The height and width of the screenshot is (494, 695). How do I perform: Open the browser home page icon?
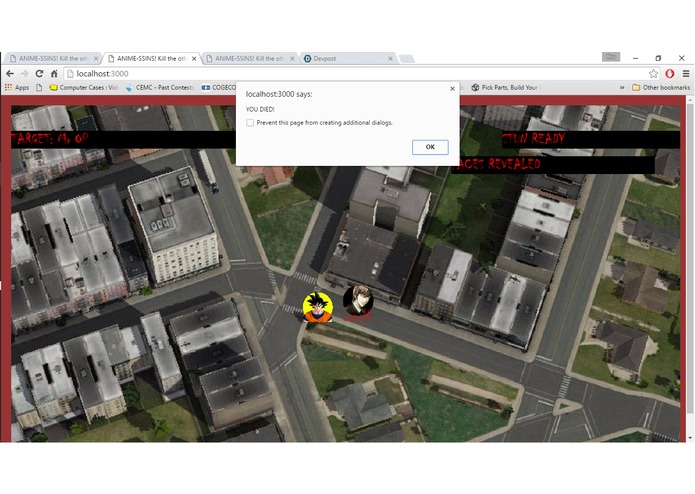tap(54, 74)
